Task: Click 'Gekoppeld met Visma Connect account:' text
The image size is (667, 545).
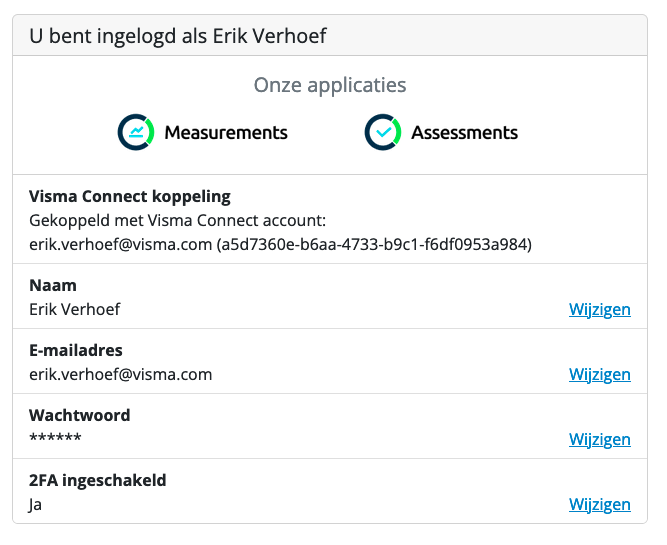Action: [x=177, y=221]
